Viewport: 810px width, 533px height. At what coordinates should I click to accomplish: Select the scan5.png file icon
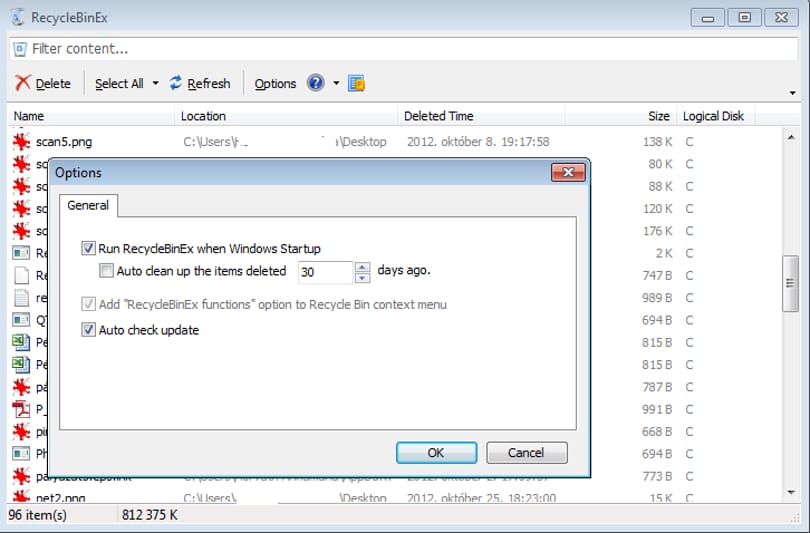pyautogui.click(x=21, y=142)
